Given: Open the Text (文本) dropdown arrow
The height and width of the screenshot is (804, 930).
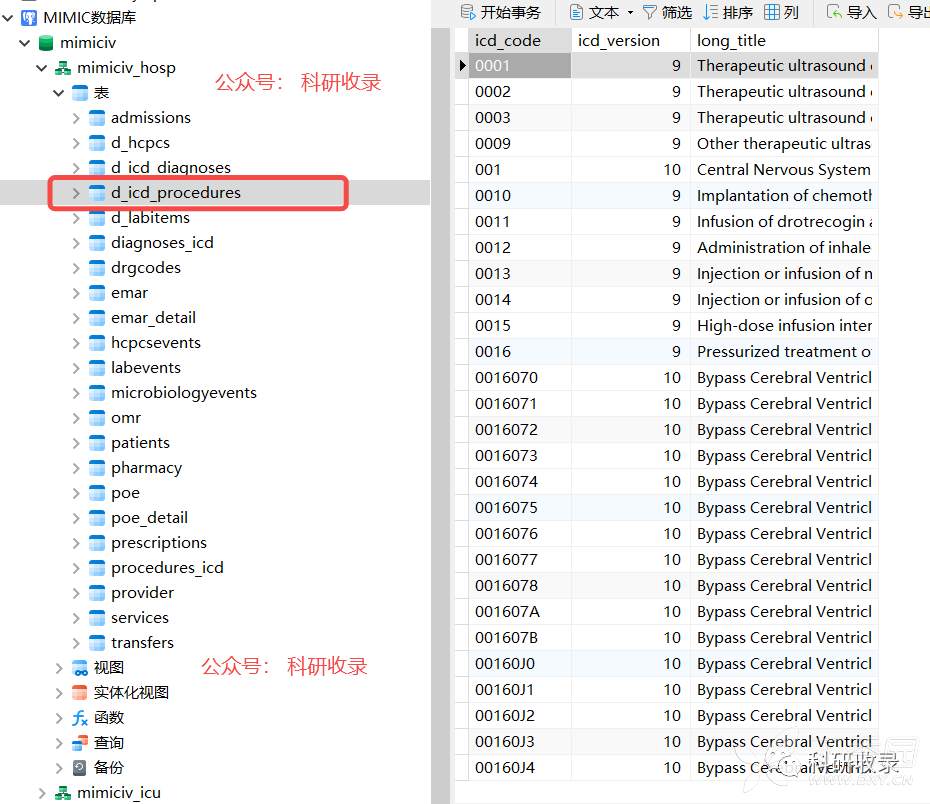Looking at the screenshot, I should (630, 13).
